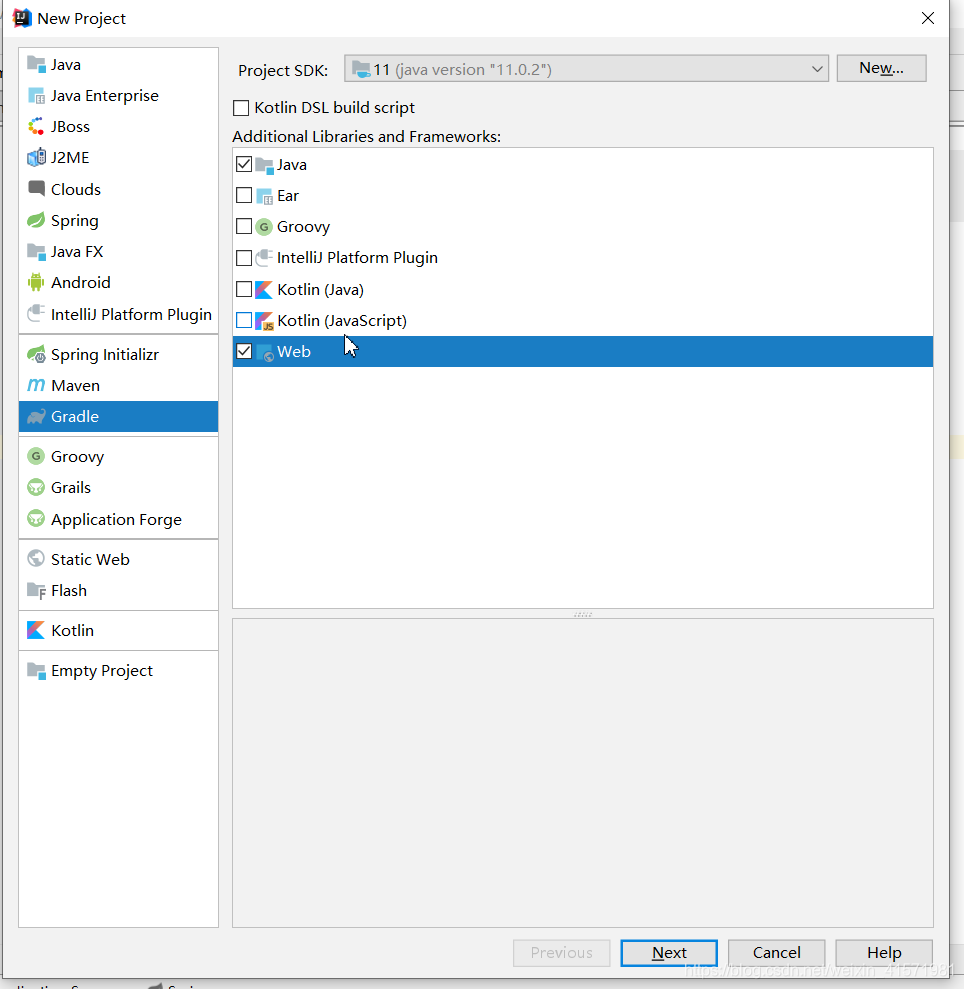Screen dimensions: 964x989
Task: Check the Kotlin (Java) checkbox
Action: tap(244, 290)
